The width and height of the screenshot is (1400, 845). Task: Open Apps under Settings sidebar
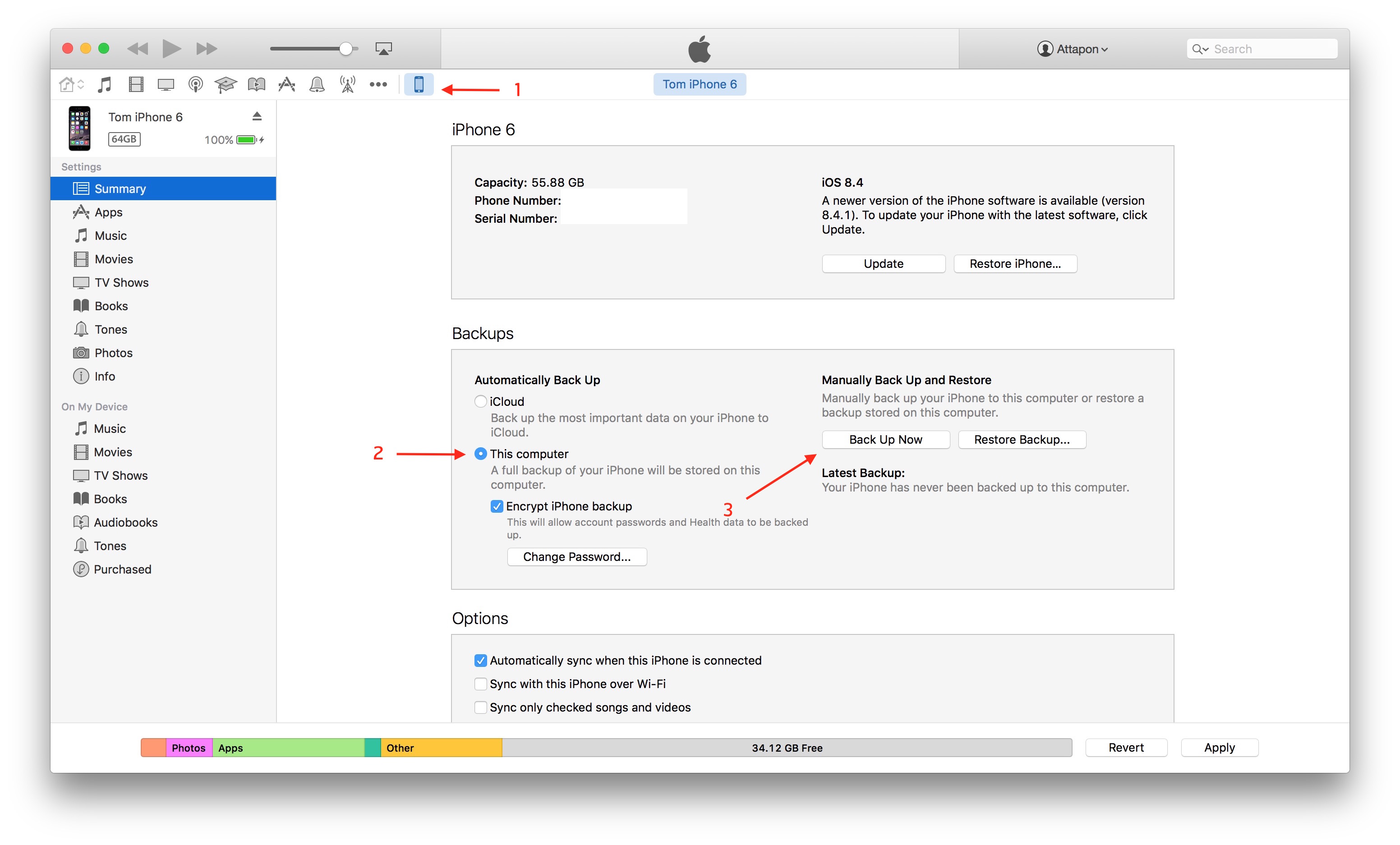[163, 212]
